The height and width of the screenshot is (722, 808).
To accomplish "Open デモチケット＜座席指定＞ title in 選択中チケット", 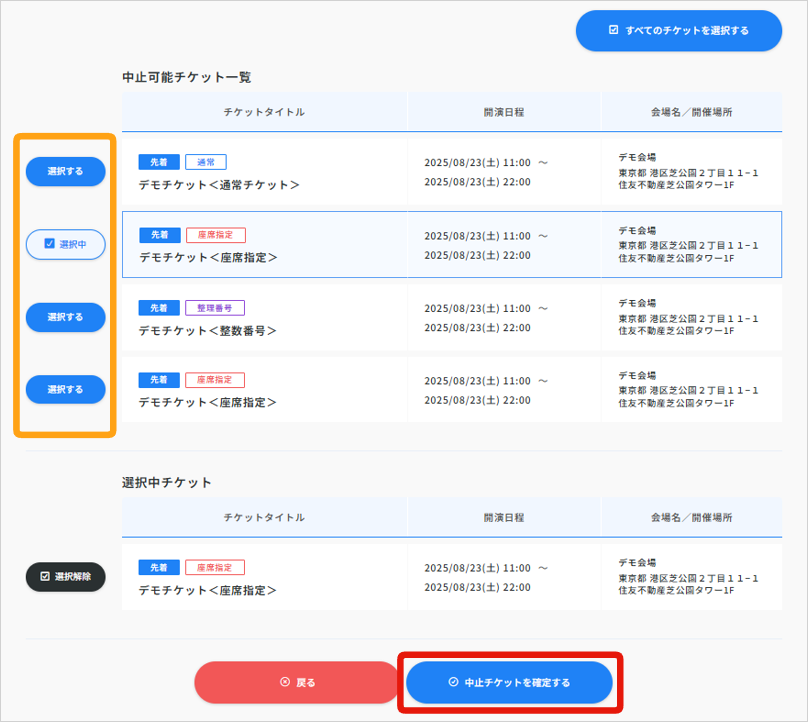I will pyautogui.click(x=207, y=590).
